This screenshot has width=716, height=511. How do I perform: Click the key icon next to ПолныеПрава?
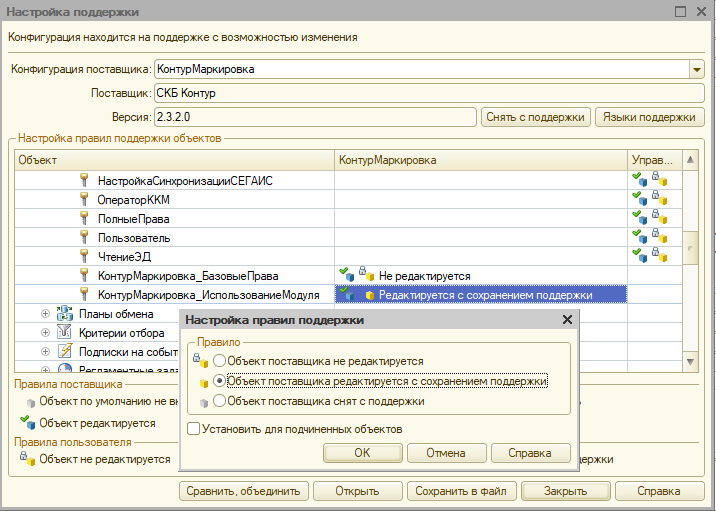(84, 218)
